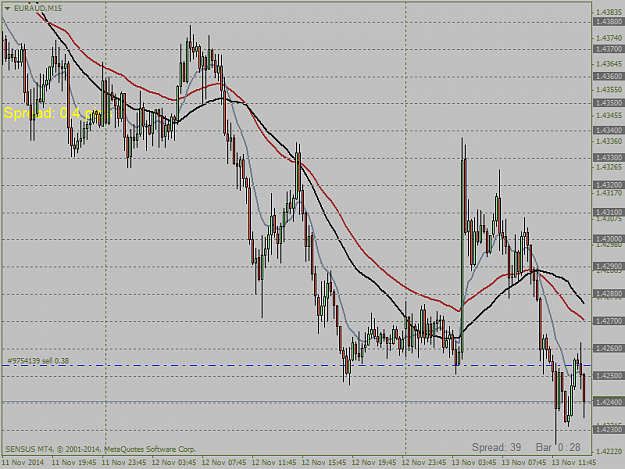
Task: Click the 1.43550 price scale value
Action: (x=609, y=90)
